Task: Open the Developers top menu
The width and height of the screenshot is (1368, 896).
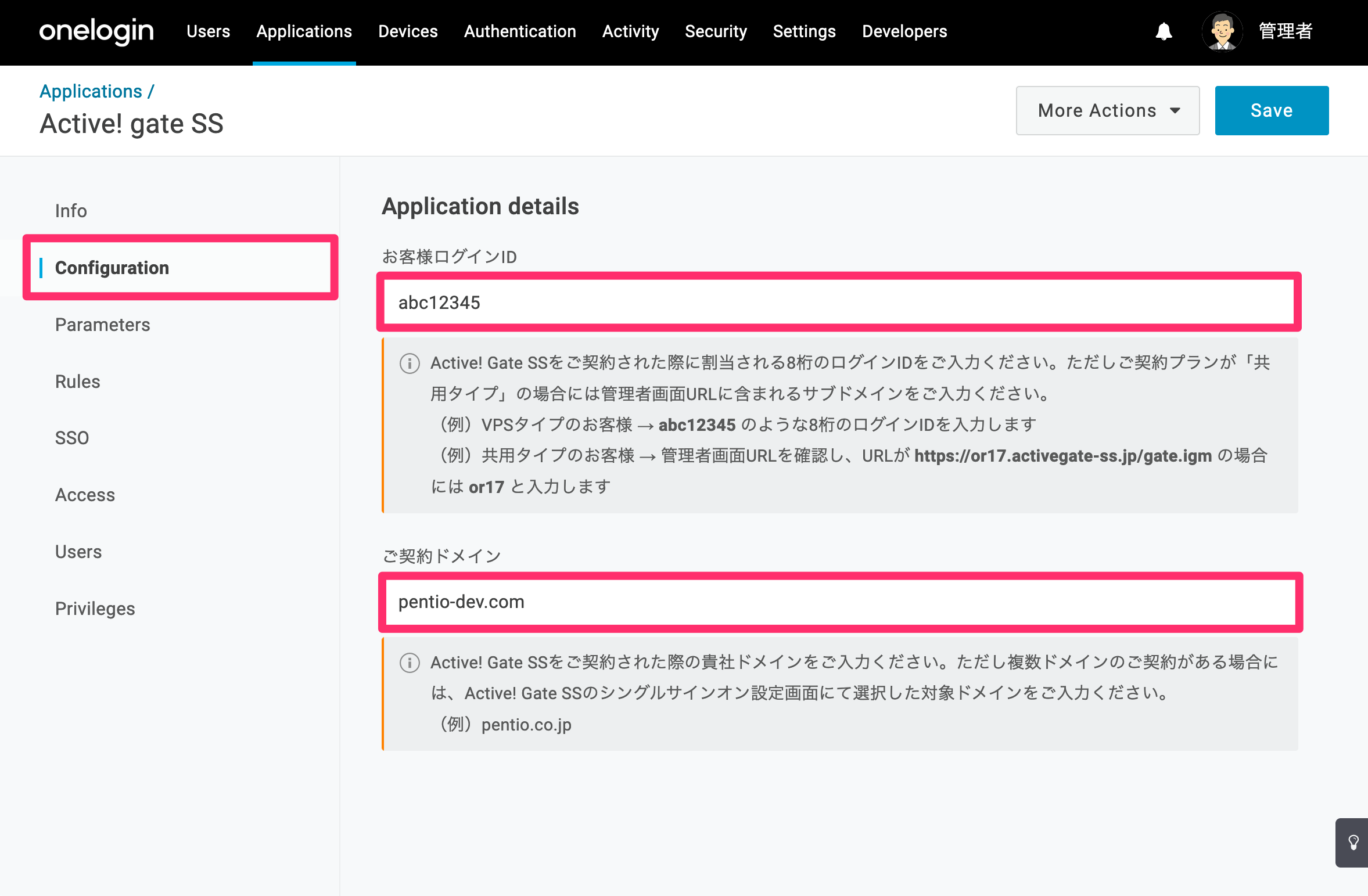Action: (x=904, y=31)
